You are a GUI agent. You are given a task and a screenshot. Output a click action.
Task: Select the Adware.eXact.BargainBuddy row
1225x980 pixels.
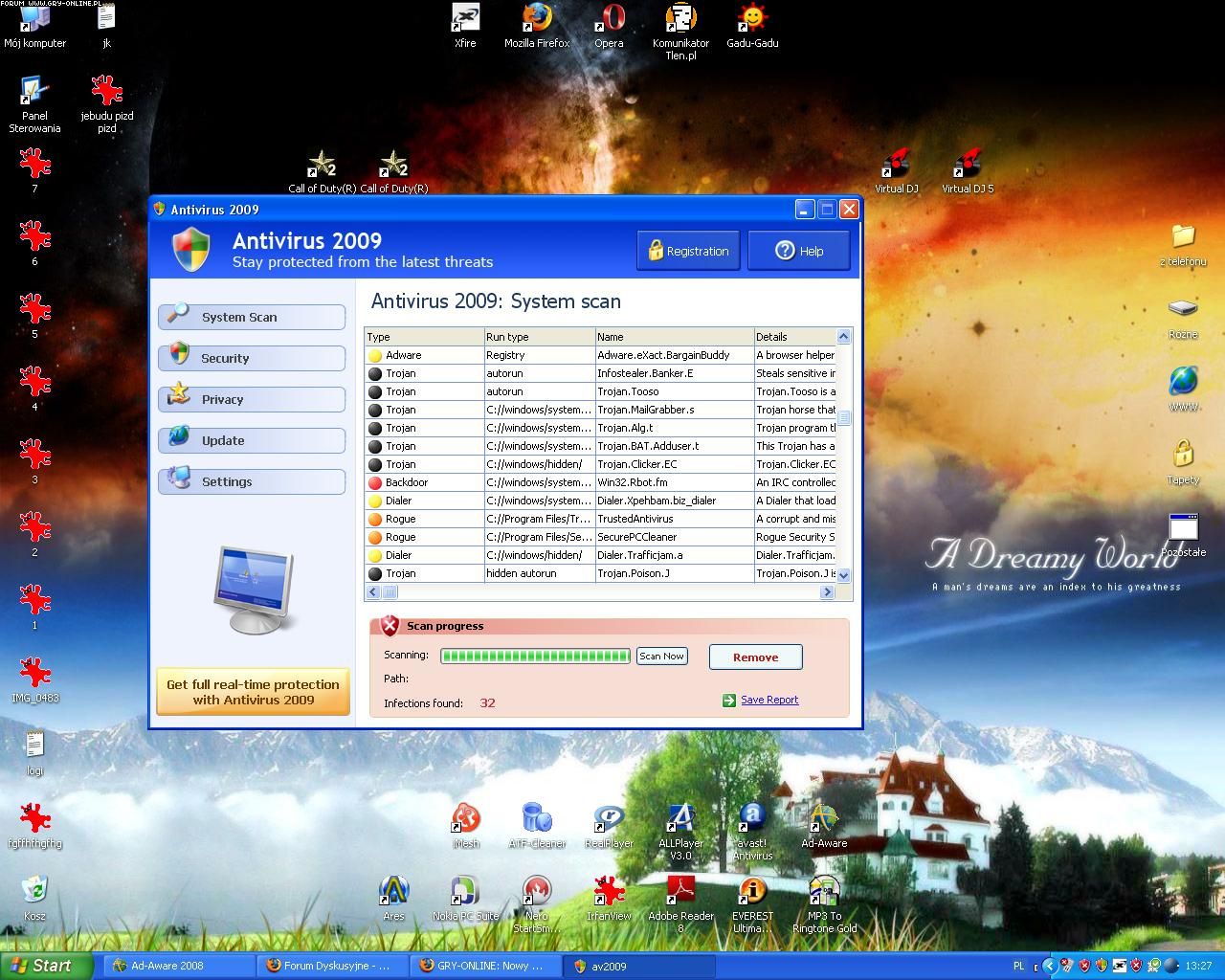(600, 355)
